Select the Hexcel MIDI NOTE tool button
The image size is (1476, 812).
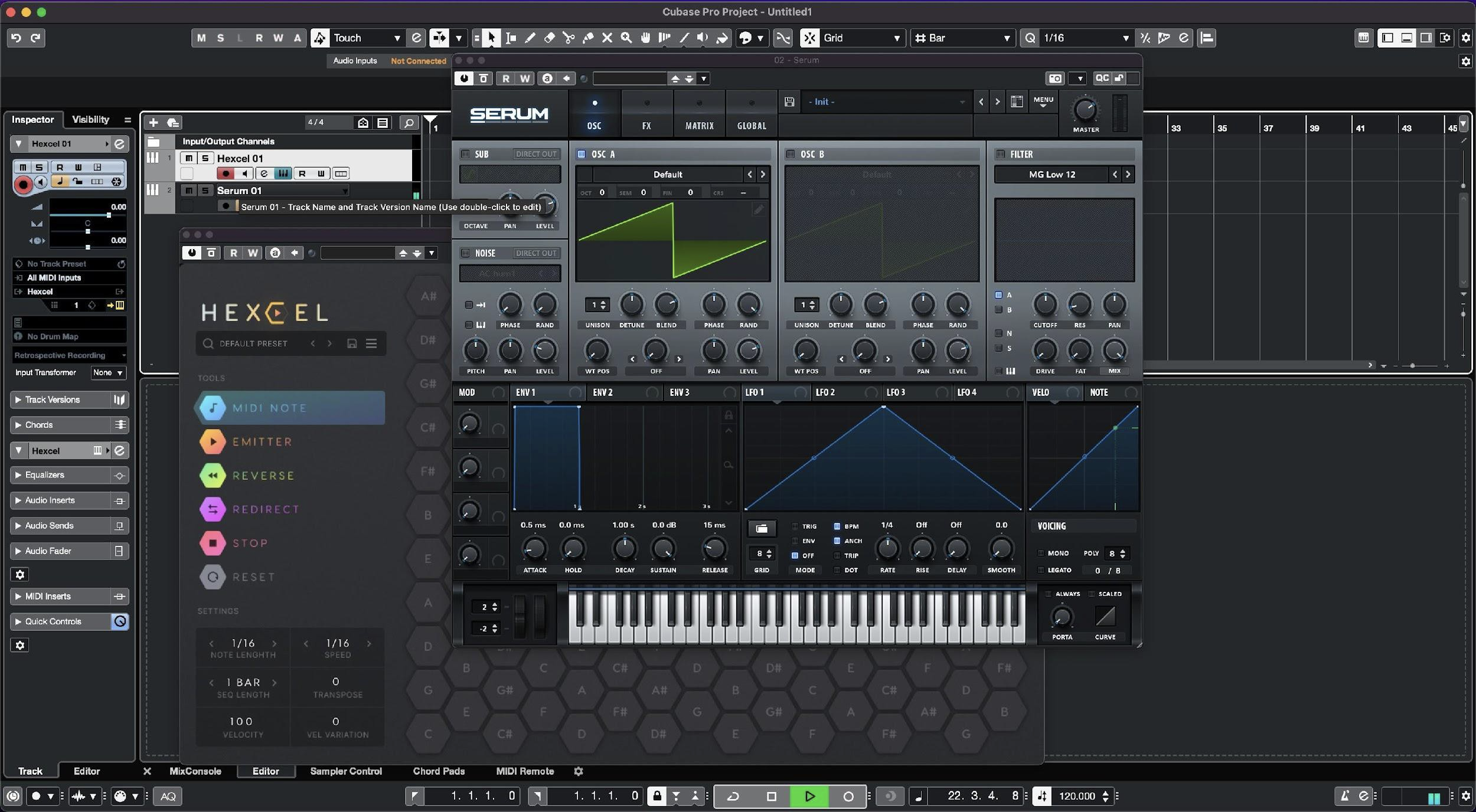coord(290,408)
